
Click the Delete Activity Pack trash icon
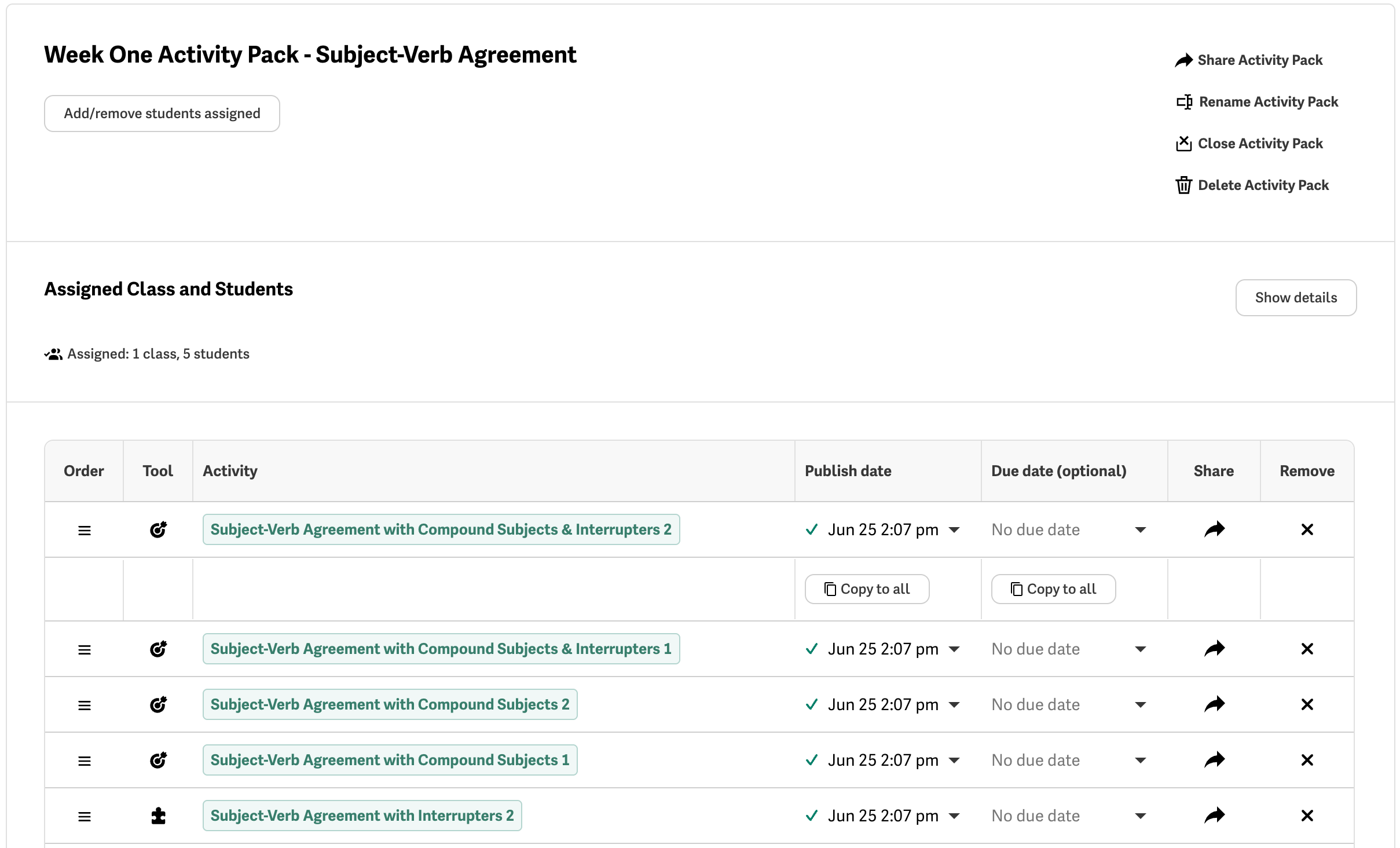click(x=1183, y=185)
